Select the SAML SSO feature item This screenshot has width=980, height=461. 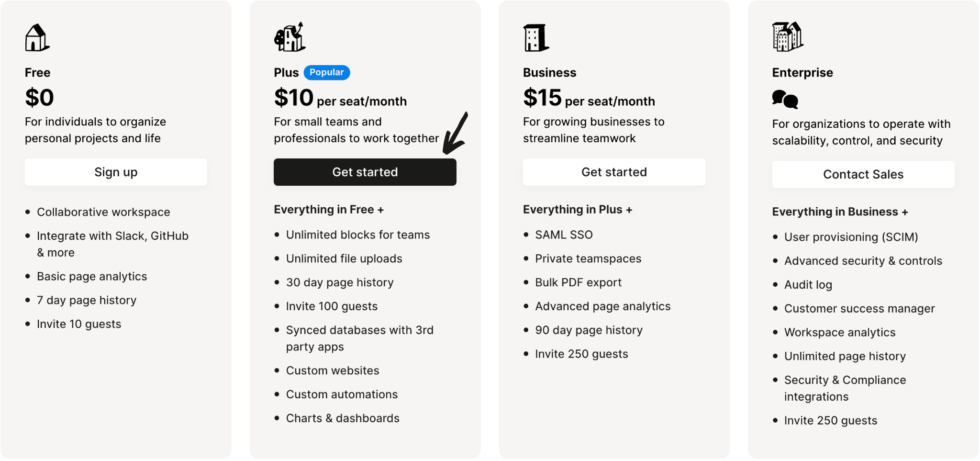tap(563, 235)
